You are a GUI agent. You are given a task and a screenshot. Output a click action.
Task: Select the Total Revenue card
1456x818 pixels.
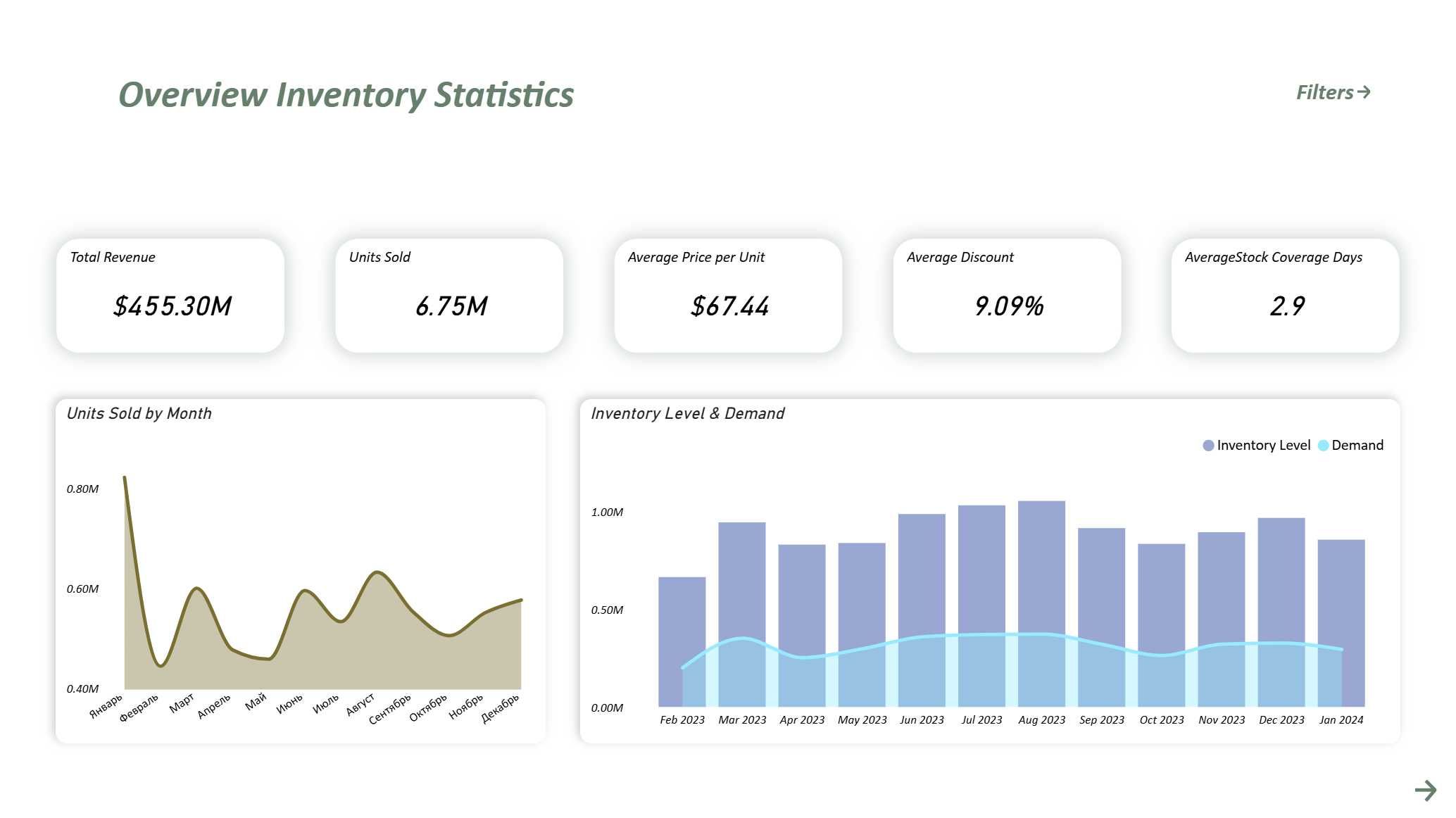click(170, 296)
